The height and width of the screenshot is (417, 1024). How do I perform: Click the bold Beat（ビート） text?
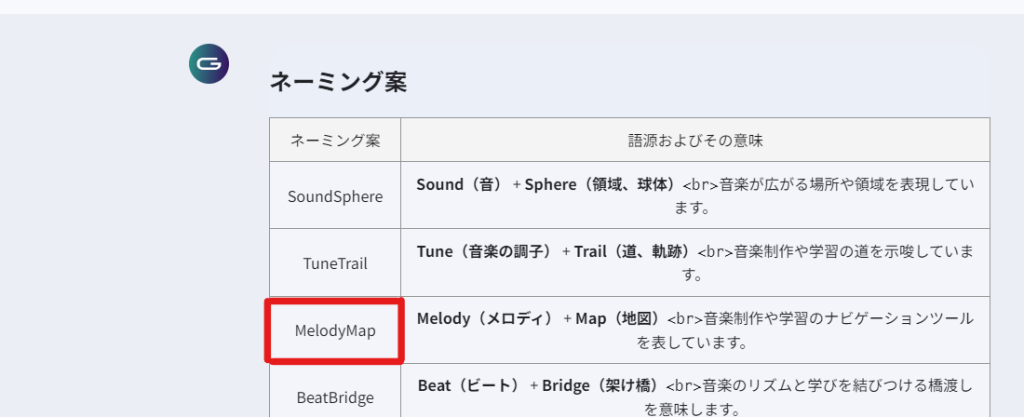click(468, 385)
